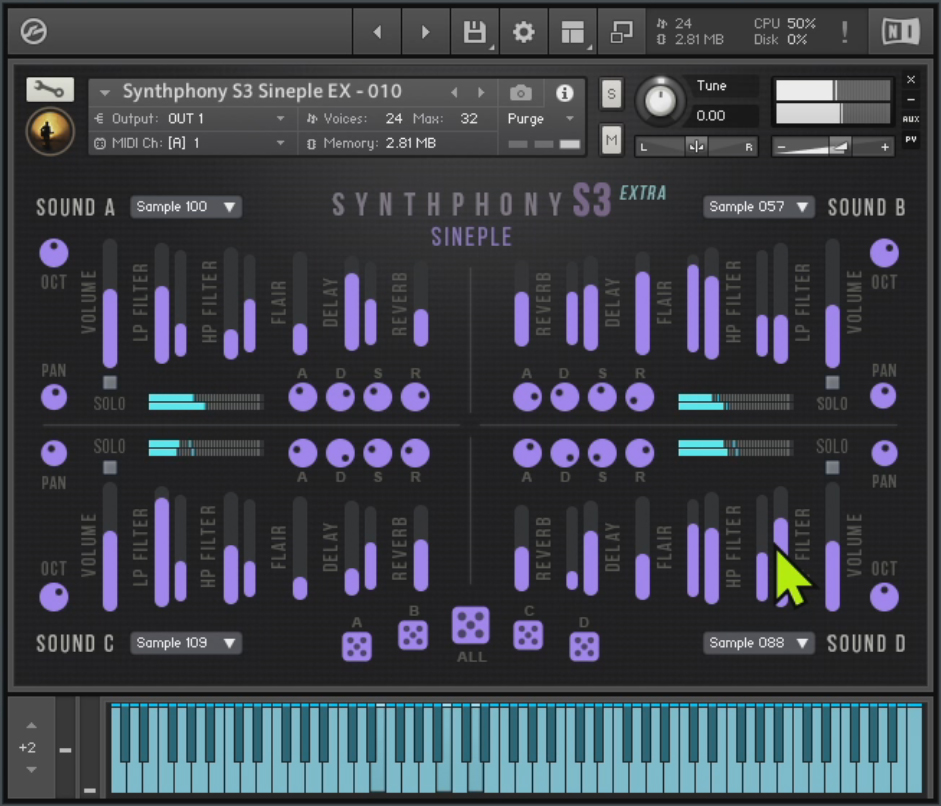Click Sound A FLAIR slider
941x806 pixels.
299,303
